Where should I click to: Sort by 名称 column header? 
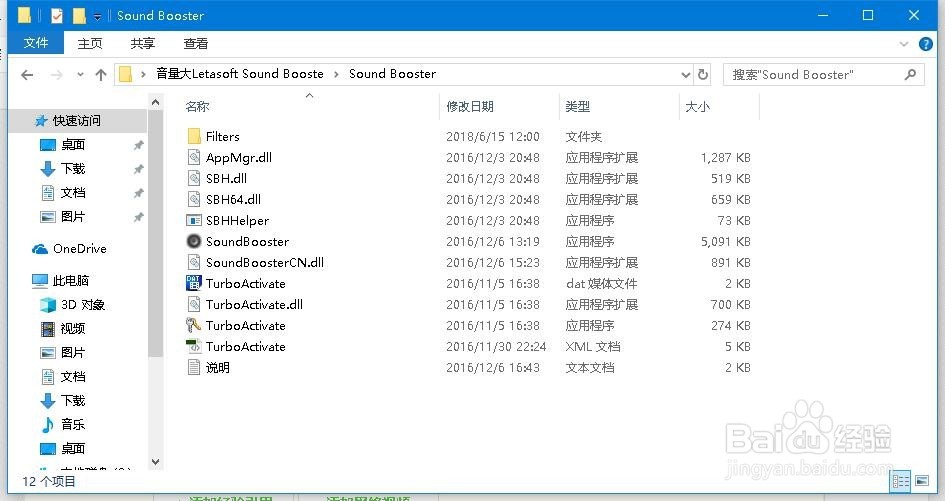coord(197,107)
